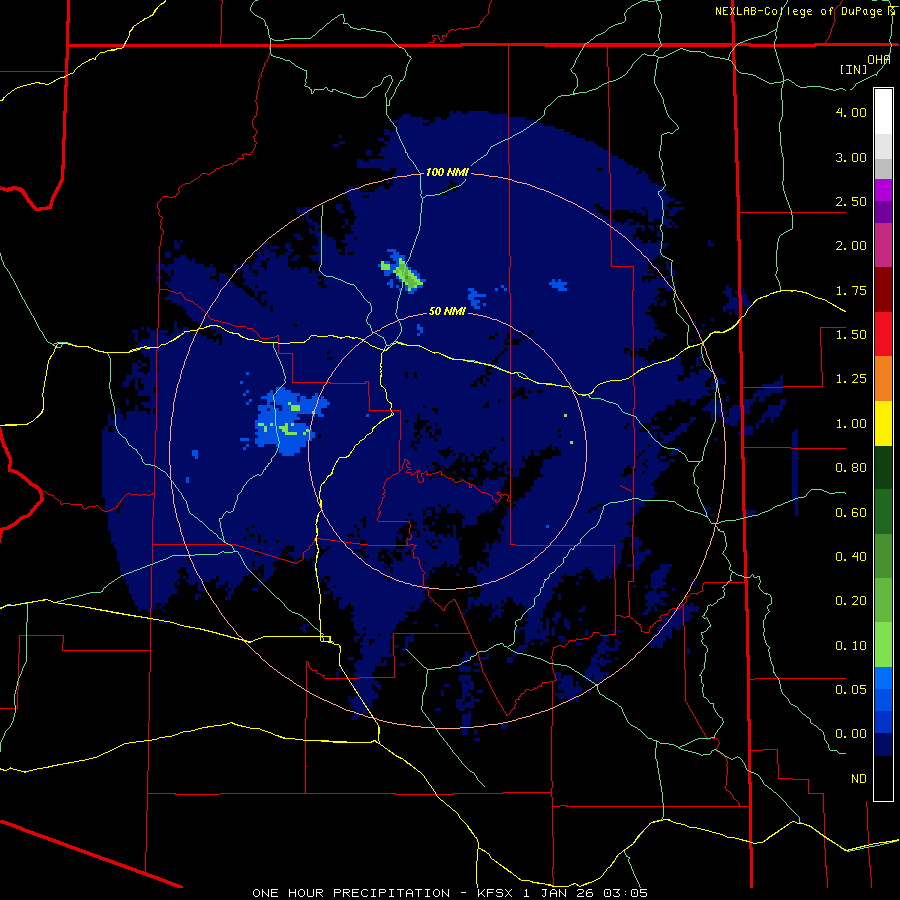The width and height of the screenshot is (900, 900).
Task: Click the 3.00 legend value
Action: [x=851, y=157]
